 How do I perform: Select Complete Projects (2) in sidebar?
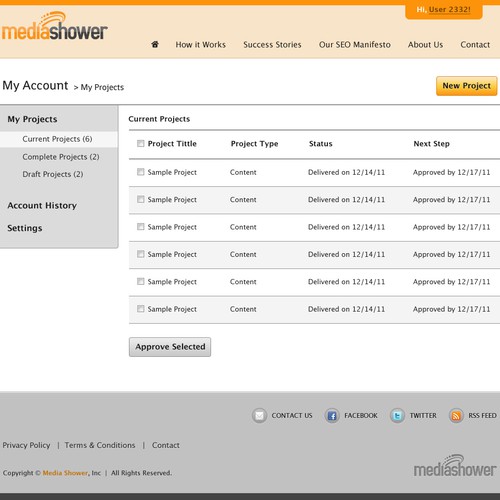pyautogui.click(x=61, y=157)
